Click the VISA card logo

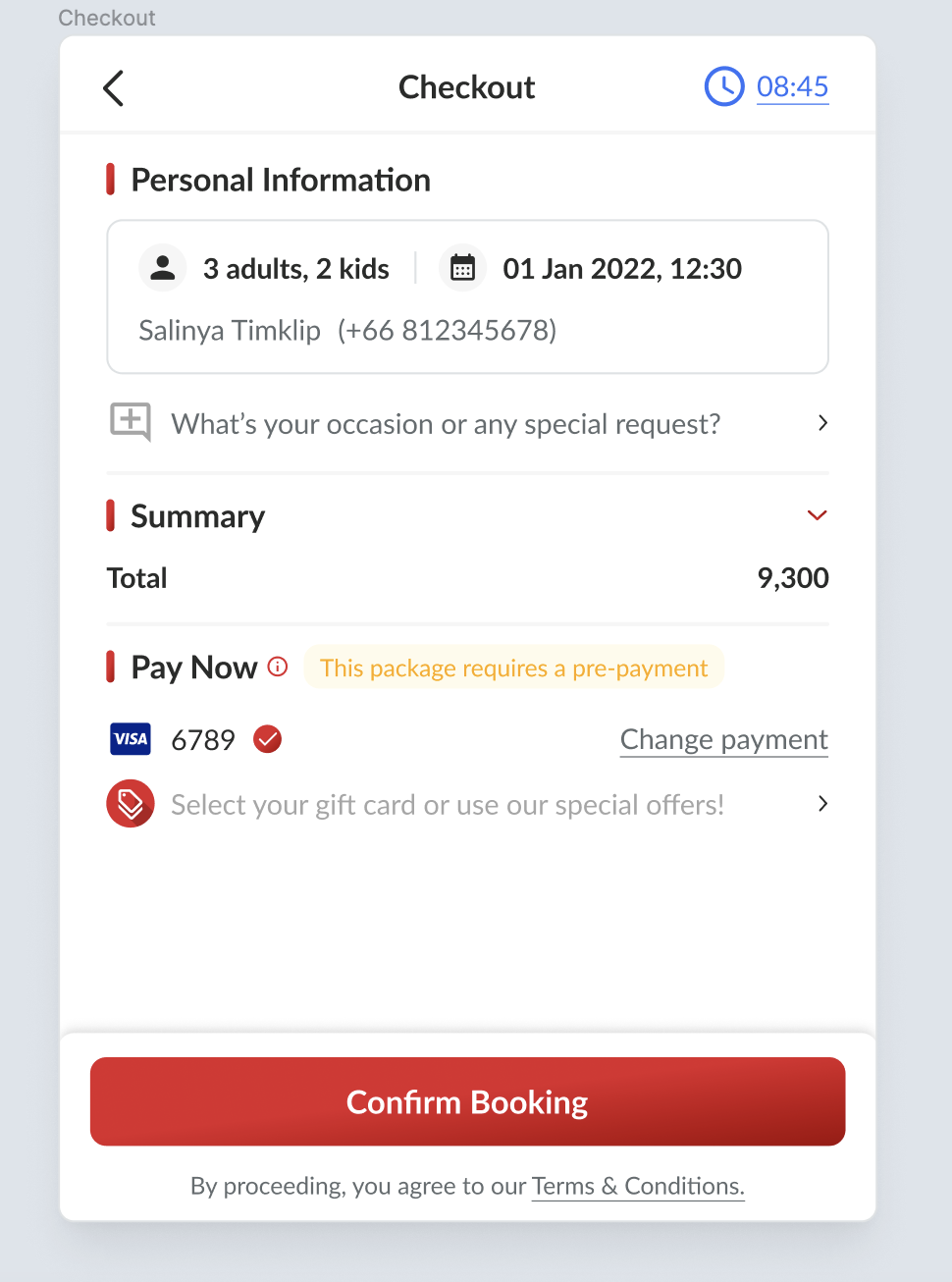[131, 739]
